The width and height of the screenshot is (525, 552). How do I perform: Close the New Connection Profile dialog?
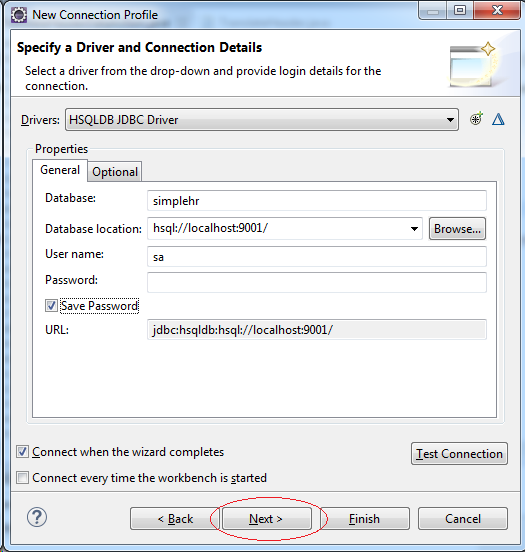(497, 10)
